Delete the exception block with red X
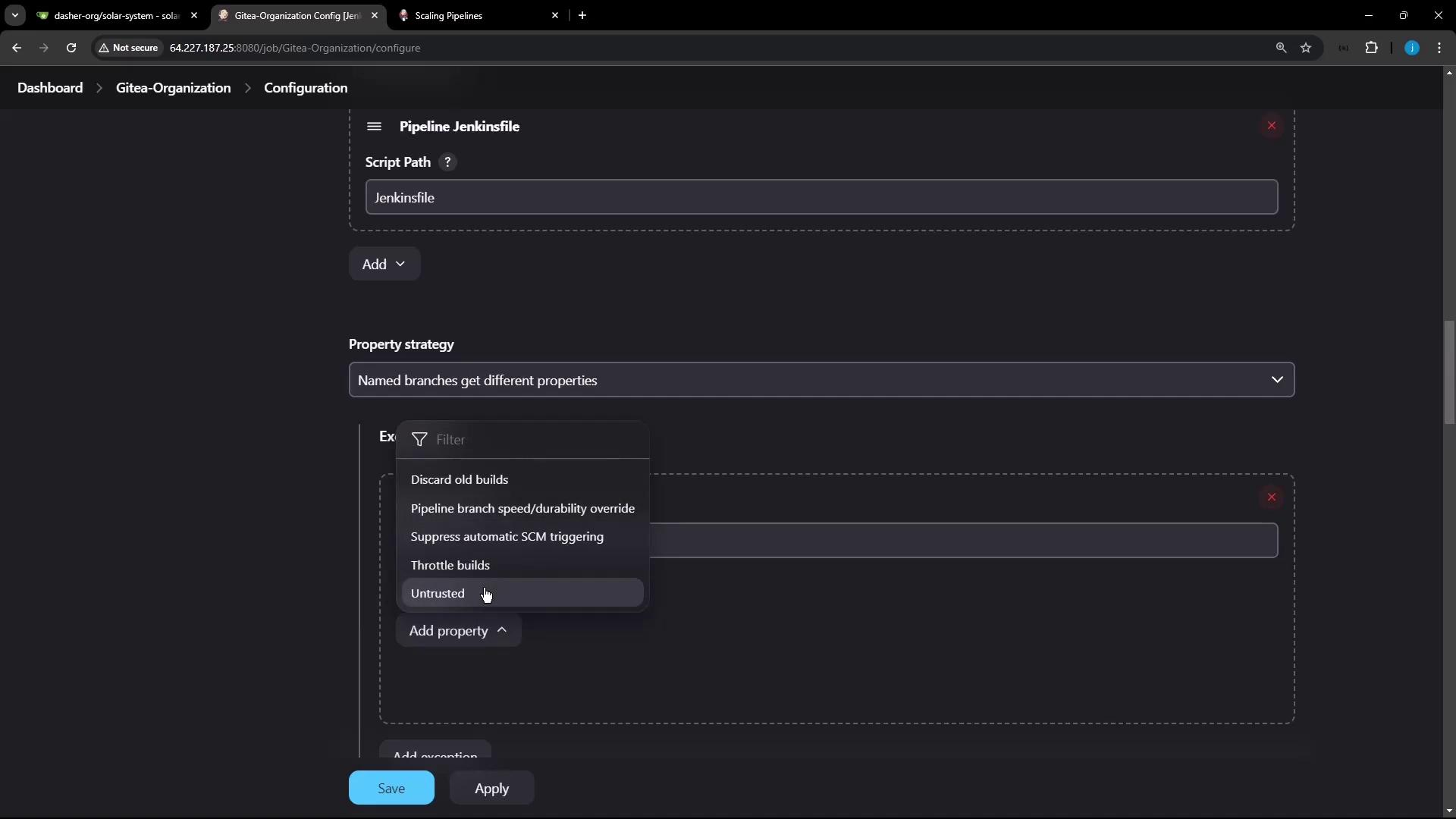Viewport: 1456px width, 819px height. click(x=1272, y=497)
